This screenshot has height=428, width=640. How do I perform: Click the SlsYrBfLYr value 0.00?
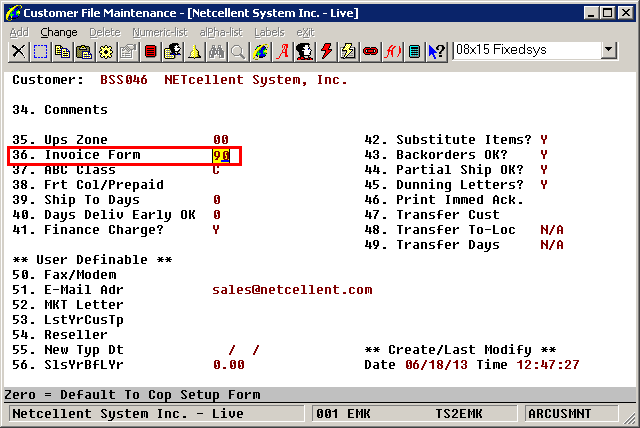(229, 365)
